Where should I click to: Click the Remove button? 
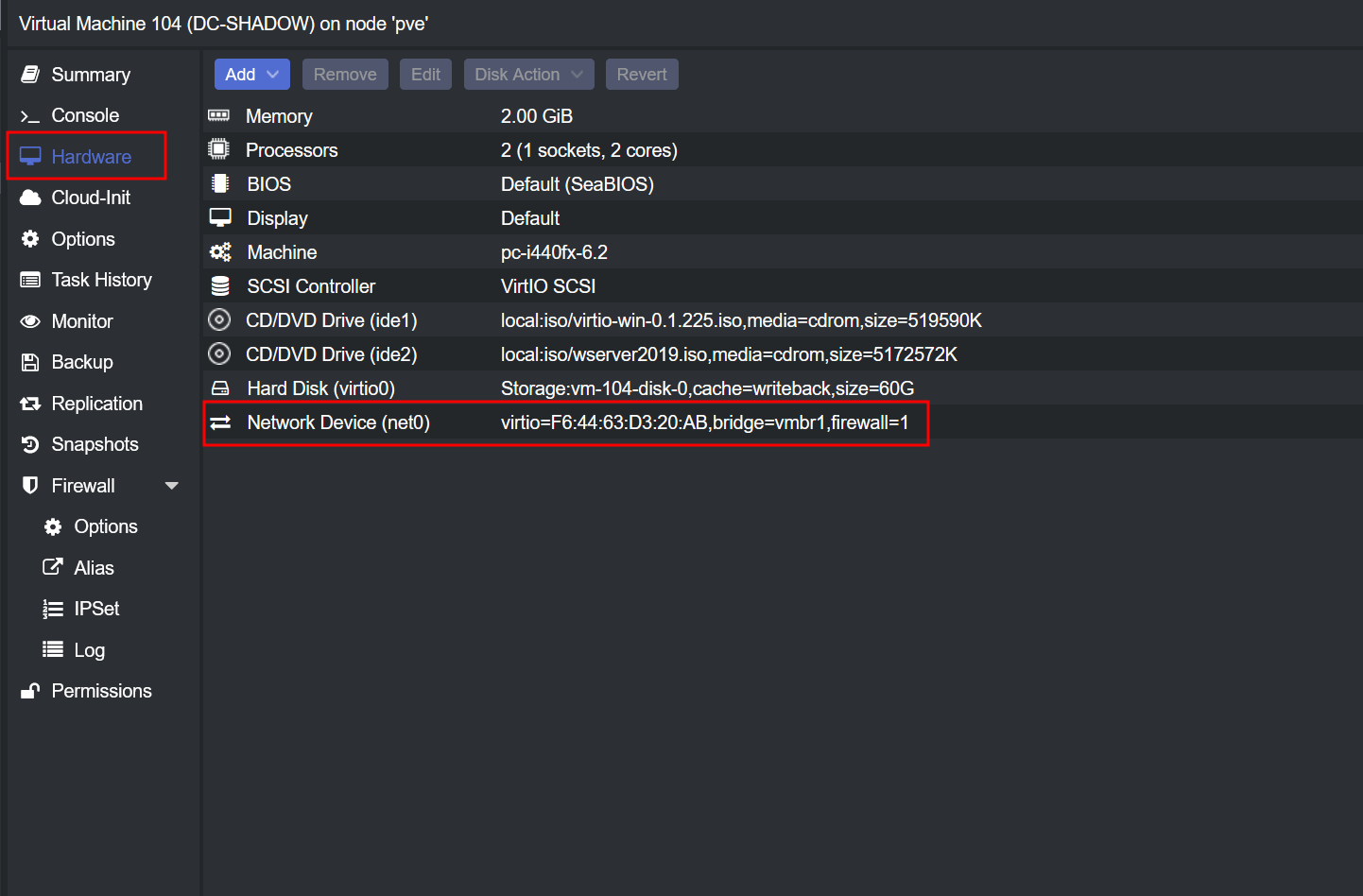click(x=345, y=75)
